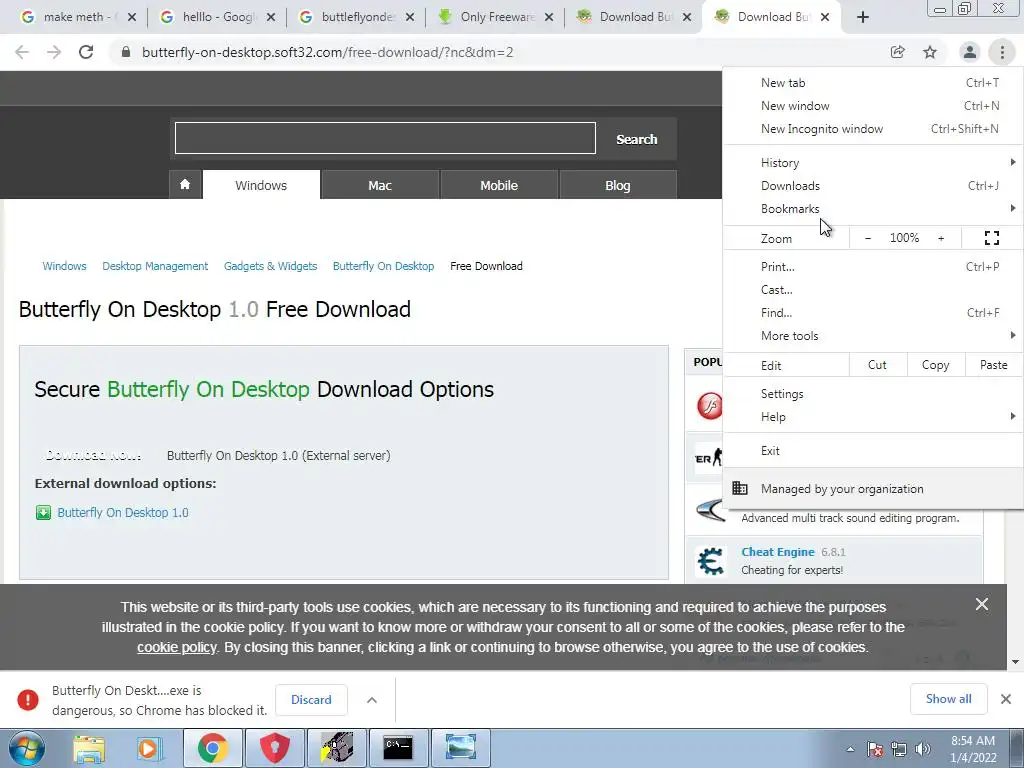
Task: Show hidden tray icons arrow
Action: tap(850, 749)
